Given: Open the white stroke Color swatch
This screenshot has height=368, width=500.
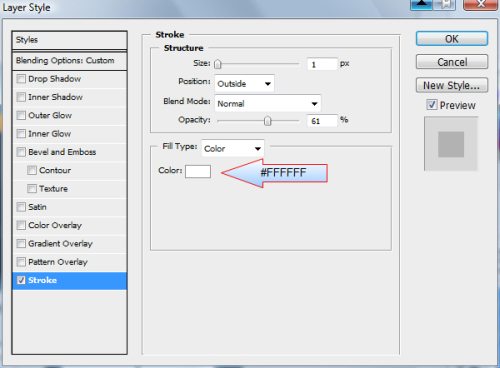Looking at the screenshot, I should (x=198, y=171).
